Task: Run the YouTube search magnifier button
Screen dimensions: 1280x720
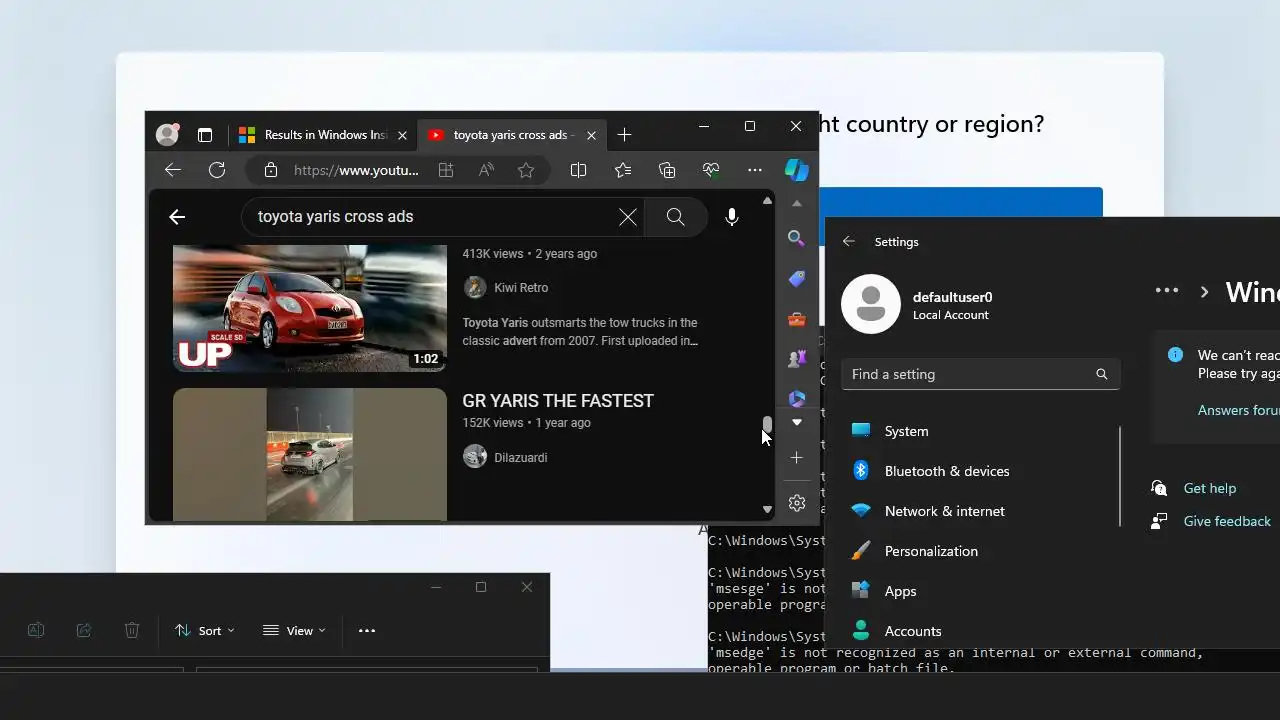Action: (676, 217)
